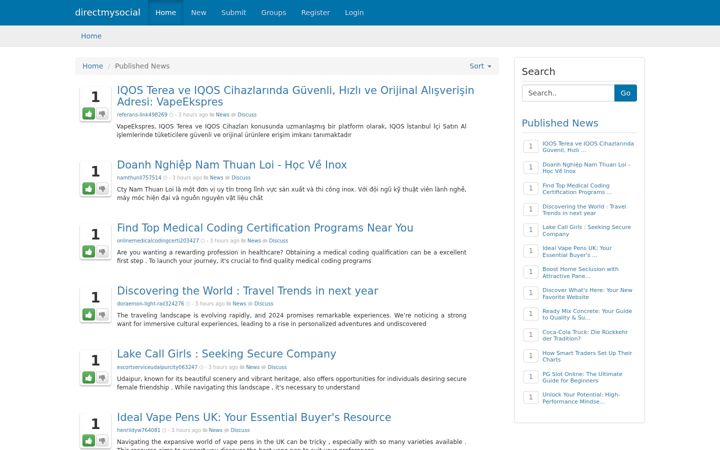The height and width of the screenshot is (450, 720).
Task: Downvote the Ideal Vape Pens UK post
Action: 102,441
